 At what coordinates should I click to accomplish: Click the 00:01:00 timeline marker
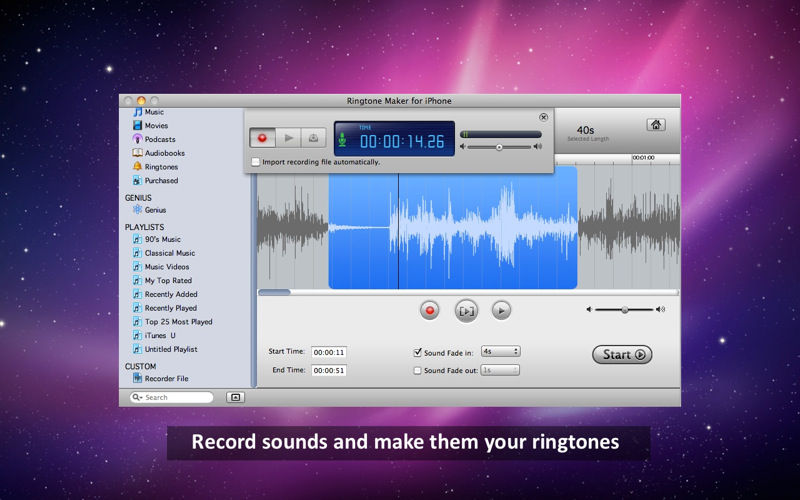pyautogui.click(x=643, y=158)
